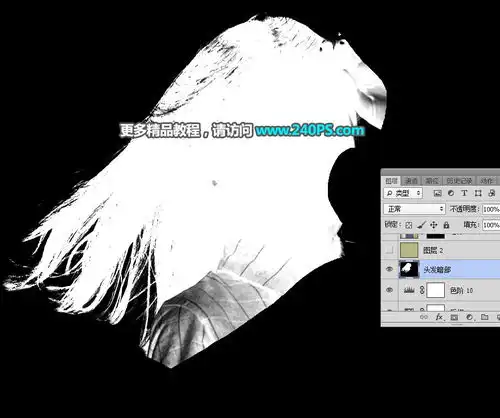Filter layers by adjustment layer icon
The image size is (500, 418).
click(x=451, y=193)
